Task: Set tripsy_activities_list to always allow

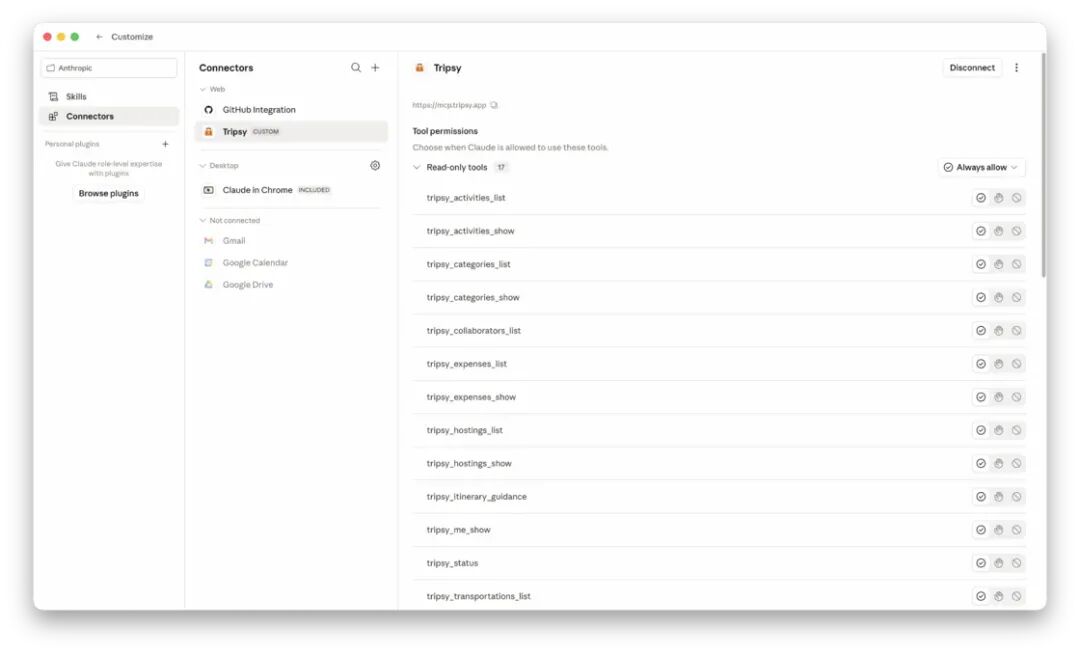Action: [981, 198]
